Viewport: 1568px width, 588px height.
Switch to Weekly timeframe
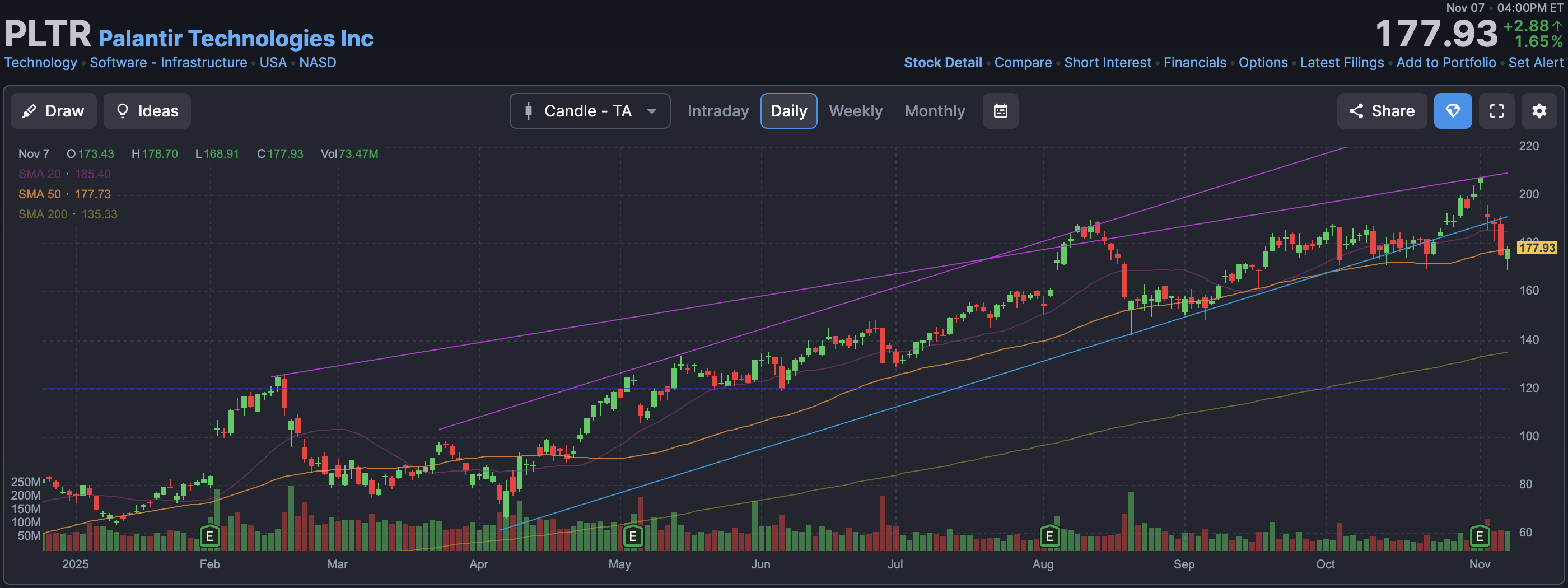click(x=855, y=111)
